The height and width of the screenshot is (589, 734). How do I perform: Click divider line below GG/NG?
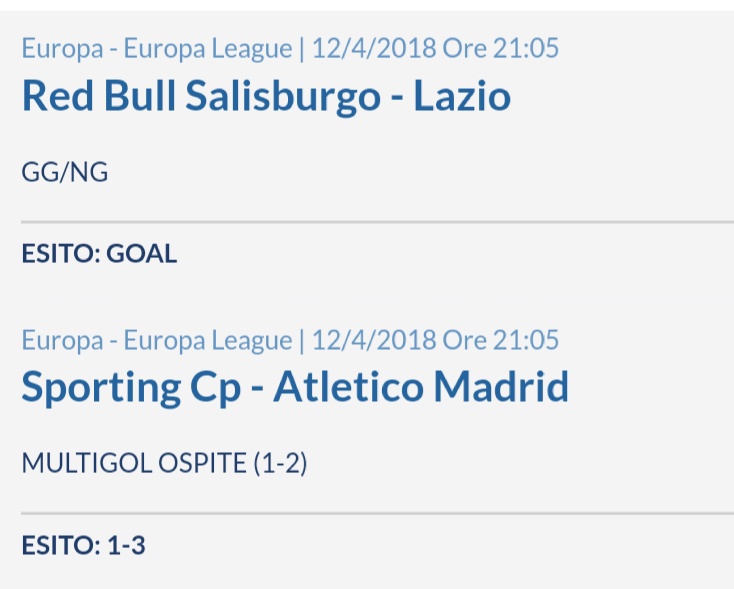point(377,222)
